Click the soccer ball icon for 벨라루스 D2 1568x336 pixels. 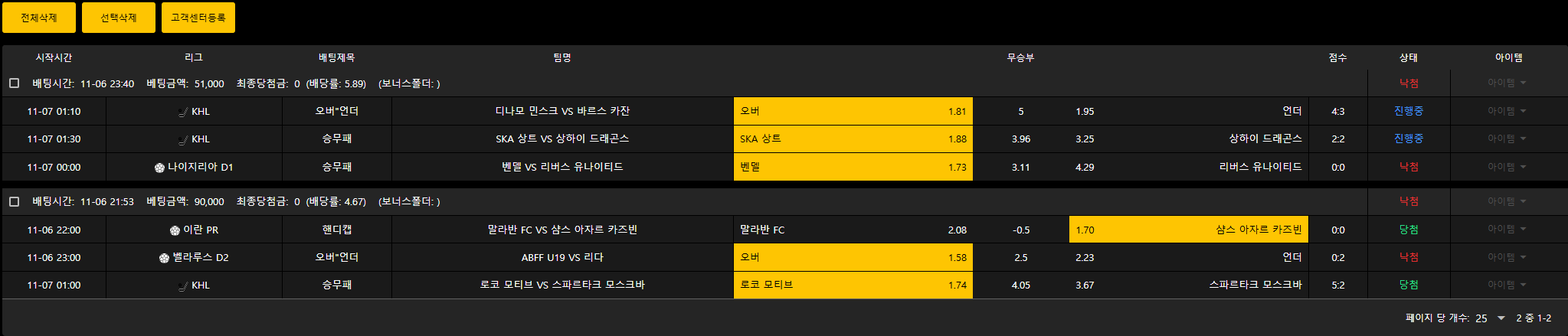click(x=164, y=258)
